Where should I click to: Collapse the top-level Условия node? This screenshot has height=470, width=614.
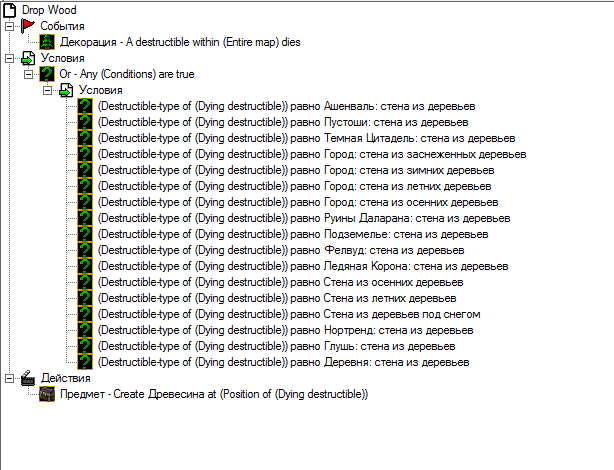(x=9, y=58)
